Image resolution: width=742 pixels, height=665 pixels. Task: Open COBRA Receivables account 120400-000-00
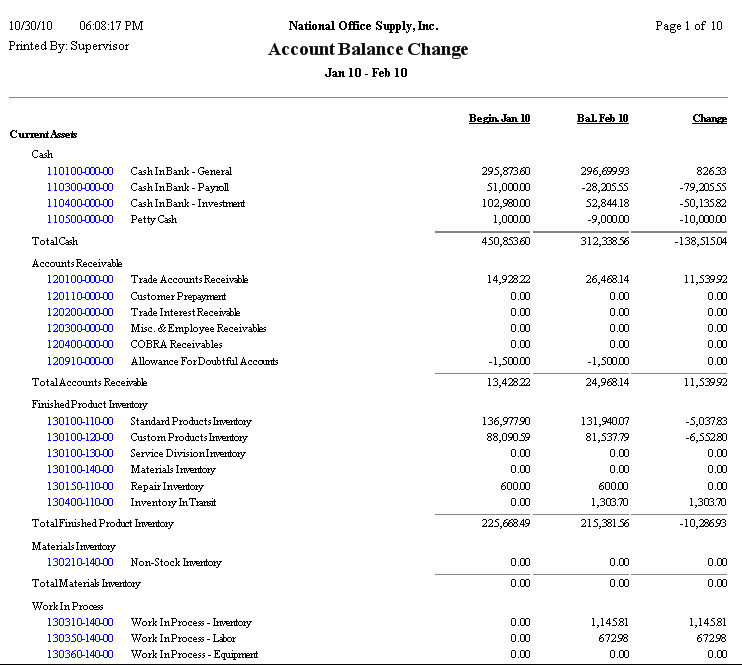80,344
